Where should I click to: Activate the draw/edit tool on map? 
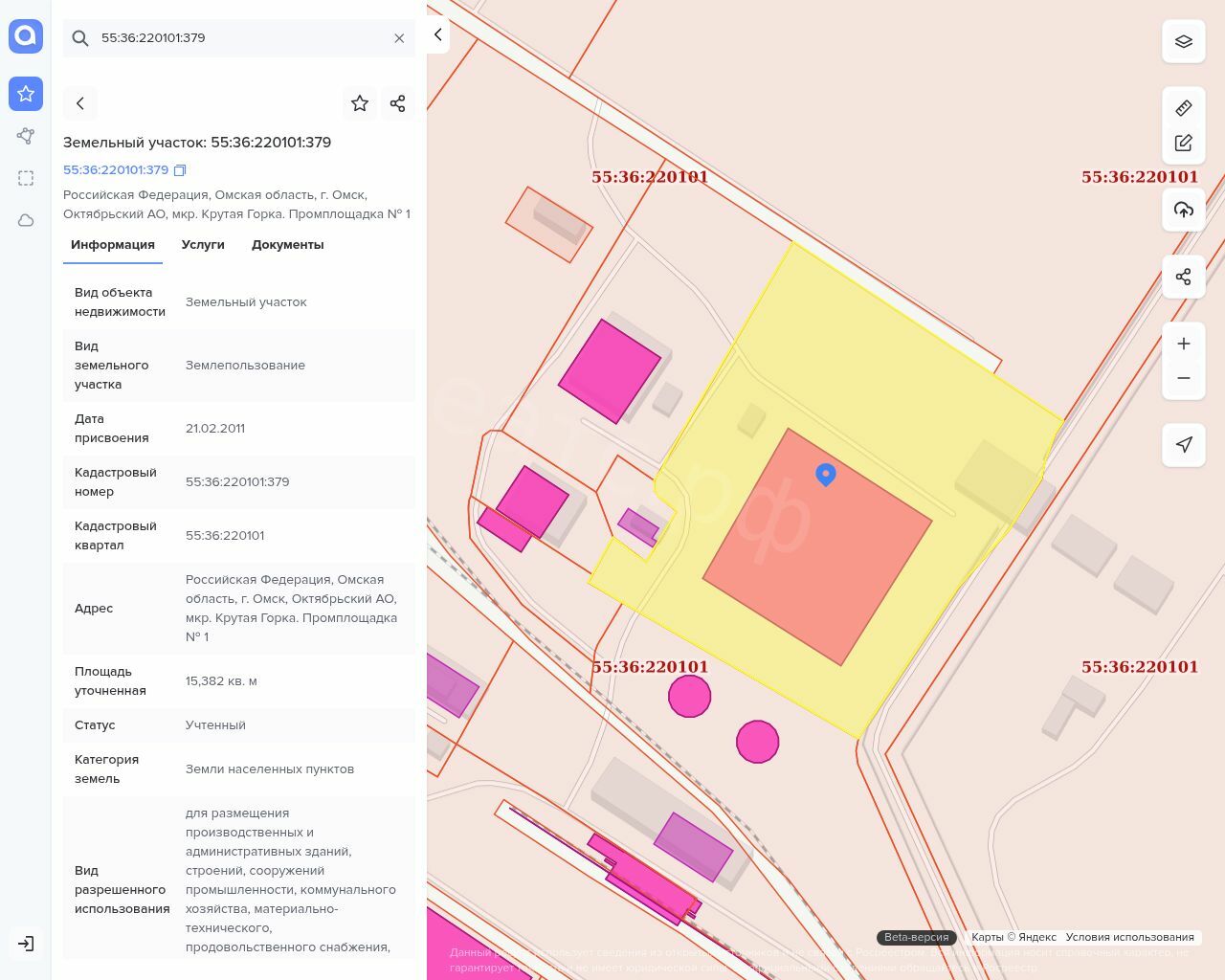click(x=1184, y=143)
